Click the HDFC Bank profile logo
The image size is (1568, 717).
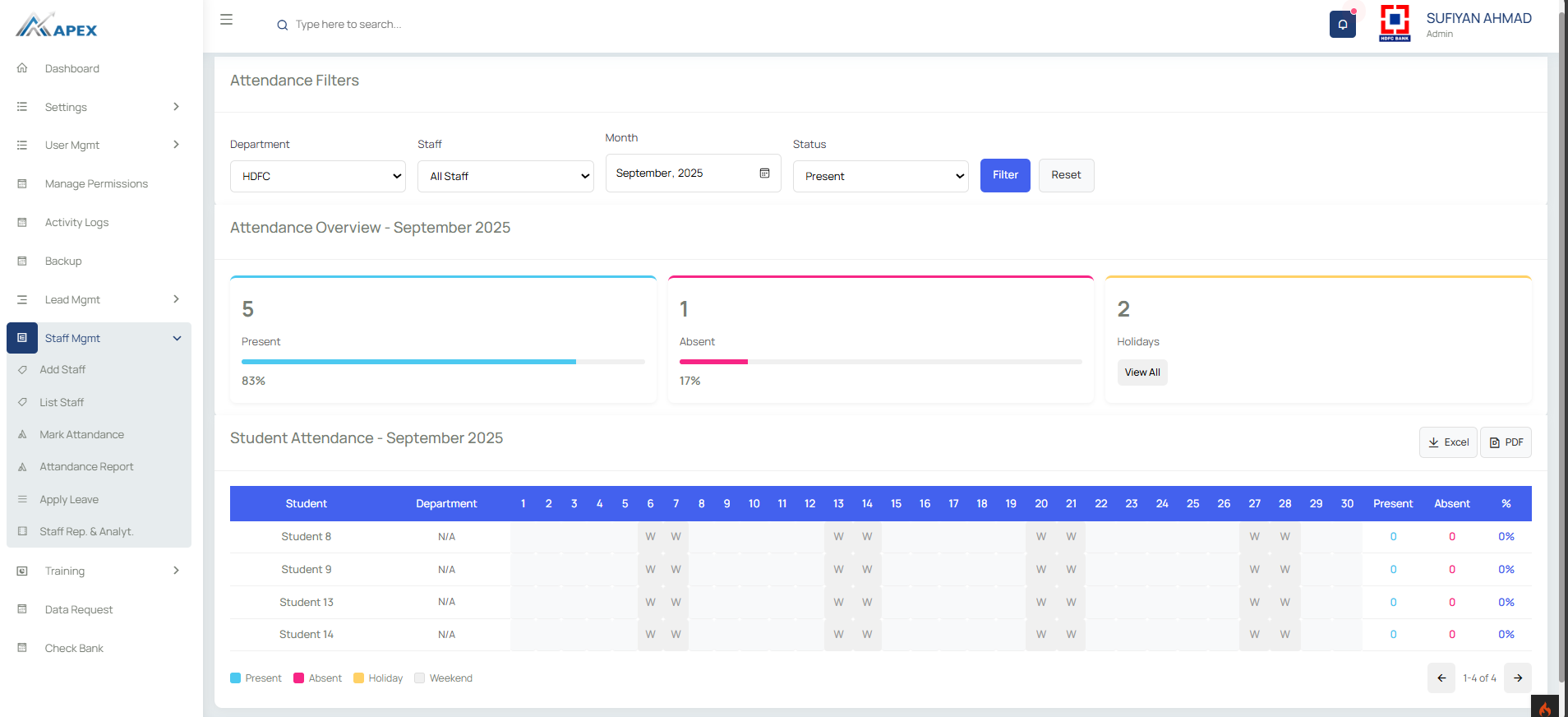(1395, 22)
